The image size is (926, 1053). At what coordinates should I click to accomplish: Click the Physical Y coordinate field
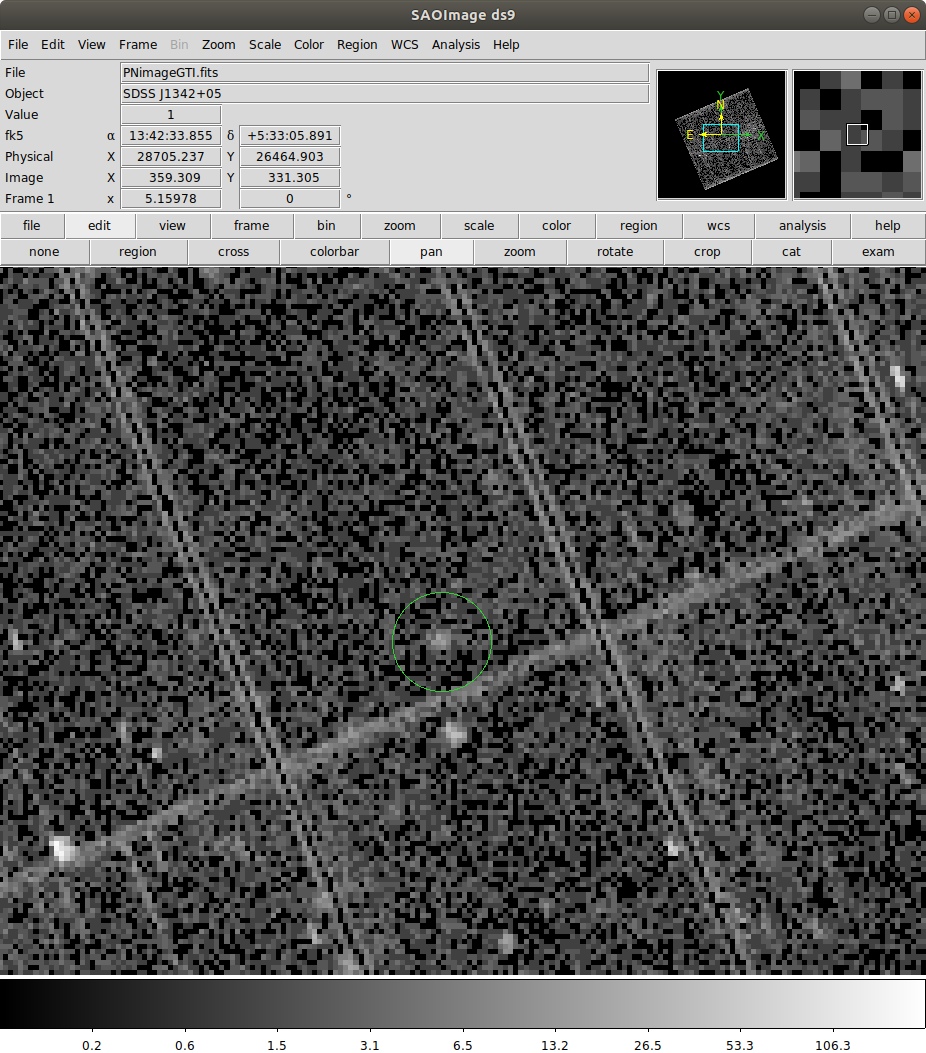(x=290, y=156)
